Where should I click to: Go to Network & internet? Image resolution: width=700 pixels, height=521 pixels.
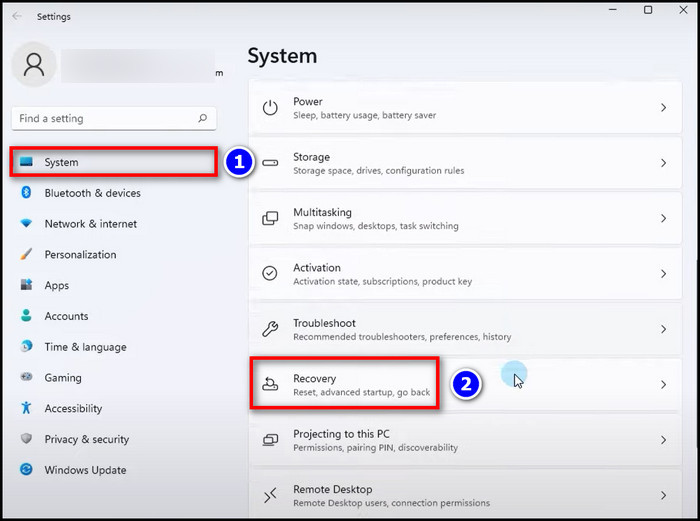91,224
